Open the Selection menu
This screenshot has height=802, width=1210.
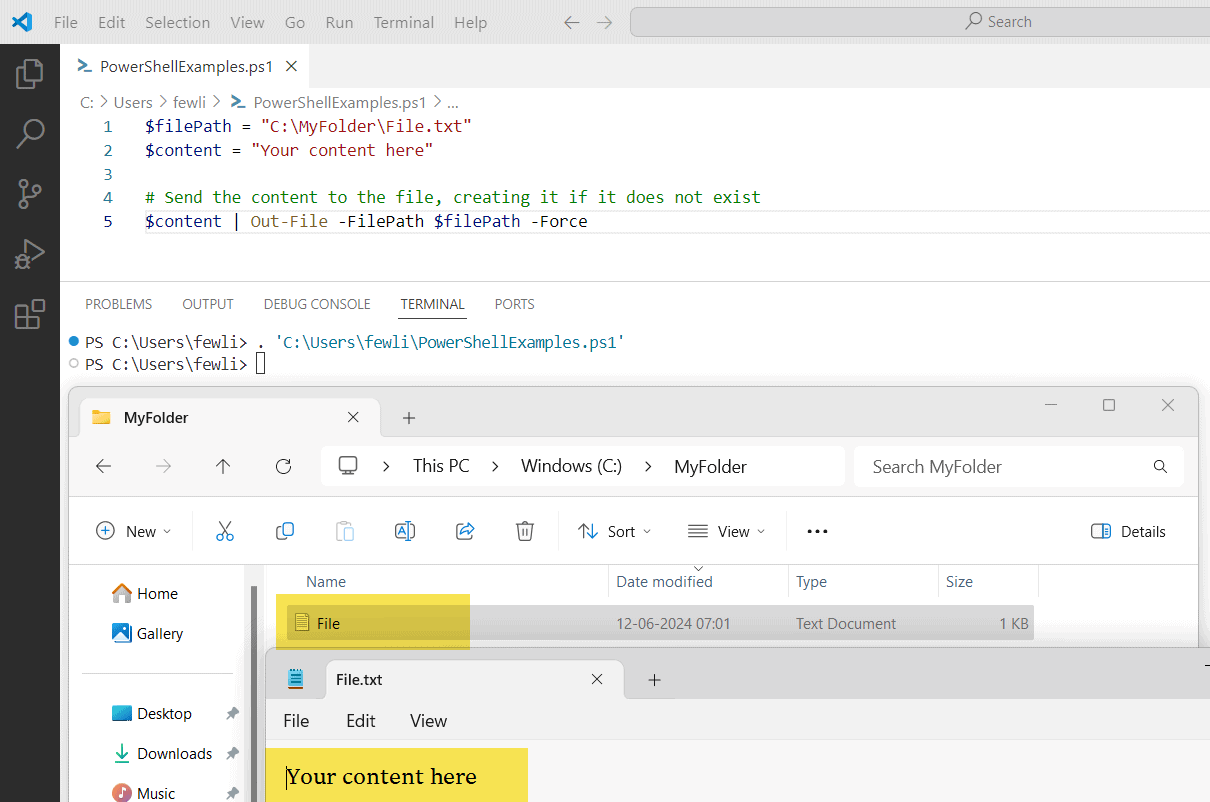pos(177,22)
